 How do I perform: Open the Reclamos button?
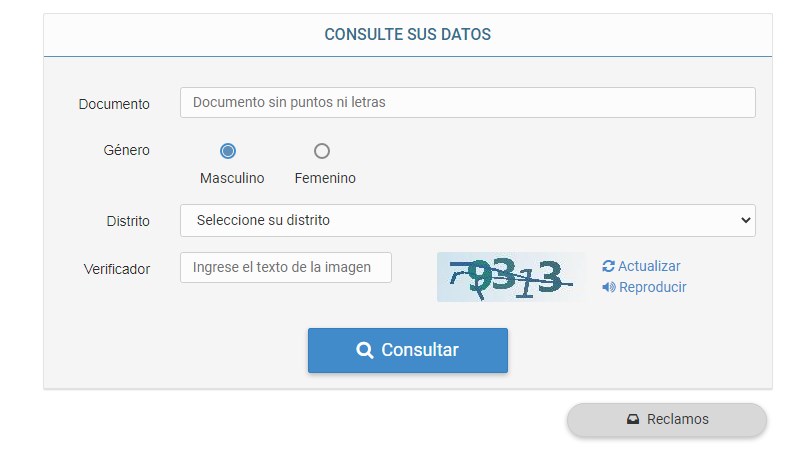(x=667, y=419)
